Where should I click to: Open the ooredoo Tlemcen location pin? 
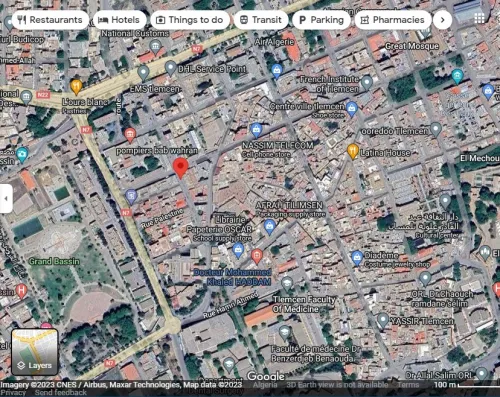pyautogui.click(x=436, y=129)
